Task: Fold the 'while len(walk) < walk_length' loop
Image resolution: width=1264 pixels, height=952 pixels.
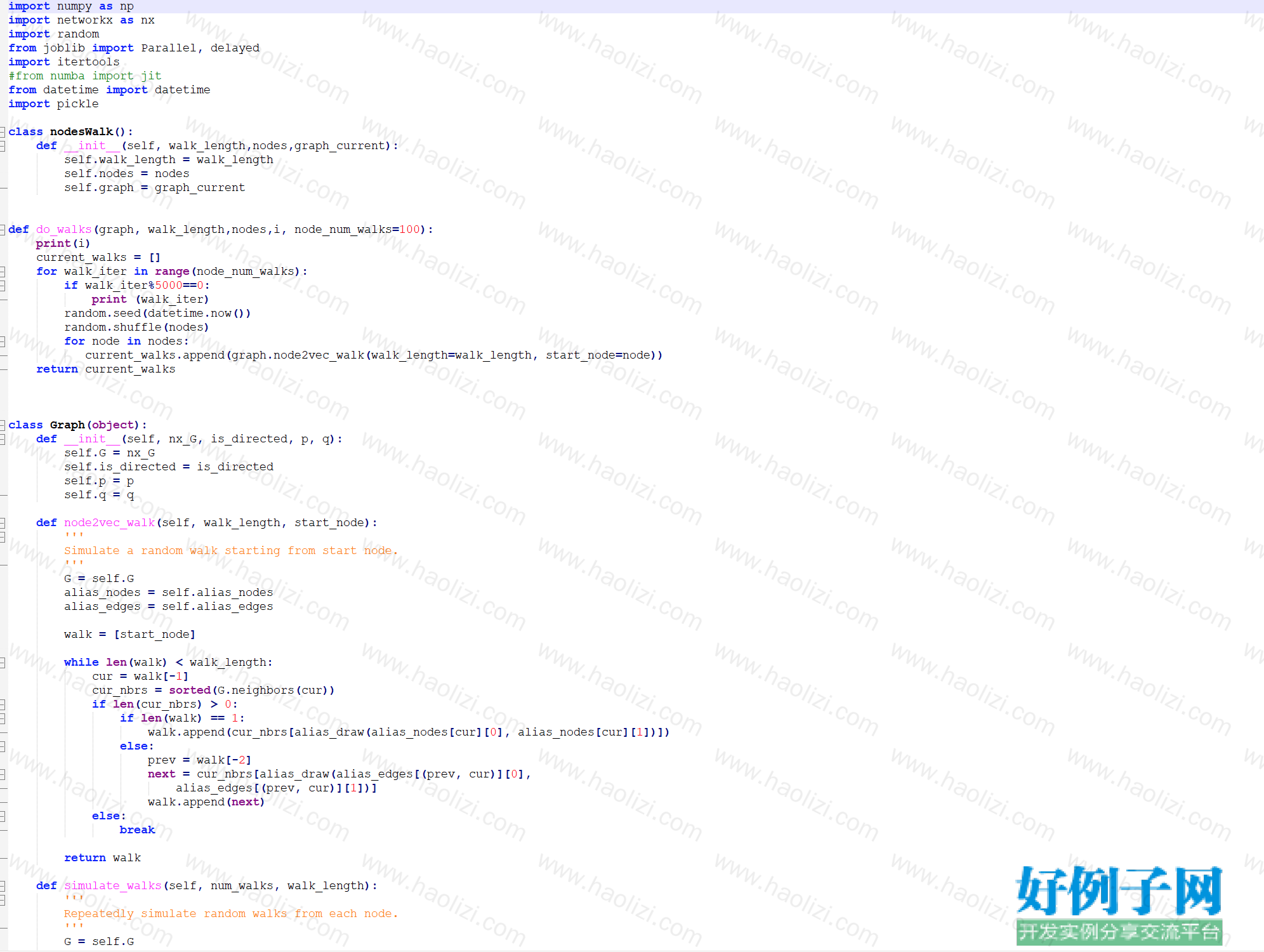Action: tap(3, 663)
